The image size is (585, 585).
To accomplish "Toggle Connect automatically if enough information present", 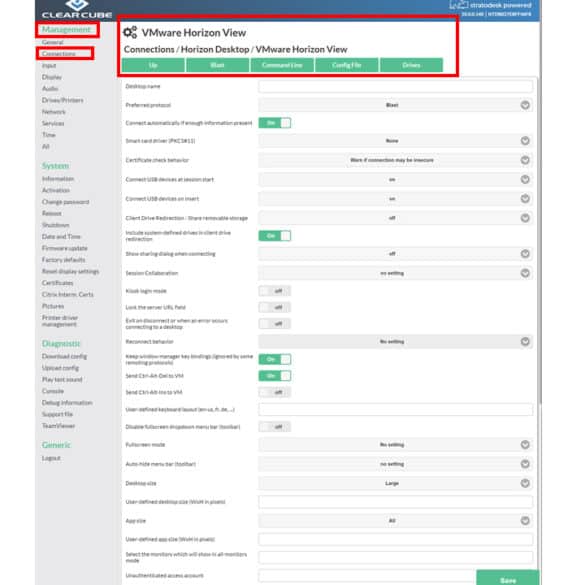I will click(x=275, y=123).
